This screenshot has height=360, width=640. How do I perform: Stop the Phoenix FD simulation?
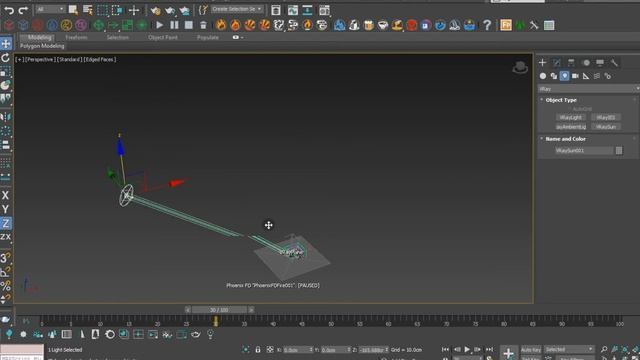189,25
